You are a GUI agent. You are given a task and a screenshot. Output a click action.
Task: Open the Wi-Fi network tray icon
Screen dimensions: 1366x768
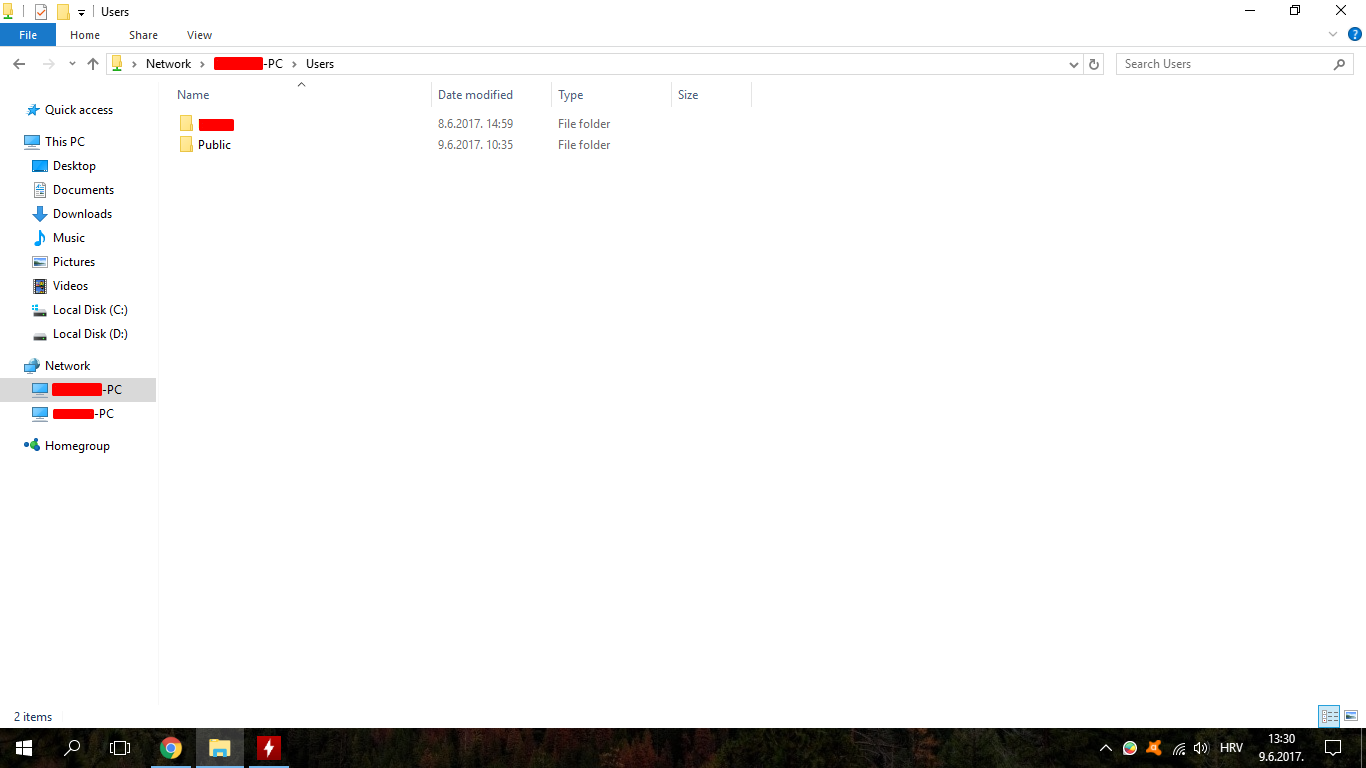(1179, 748)
